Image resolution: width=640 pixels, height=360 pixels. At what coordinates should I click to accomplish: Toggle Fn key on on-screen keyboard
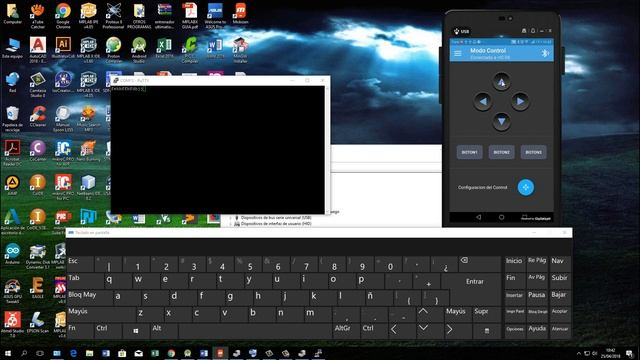click(x=80, y=331)
